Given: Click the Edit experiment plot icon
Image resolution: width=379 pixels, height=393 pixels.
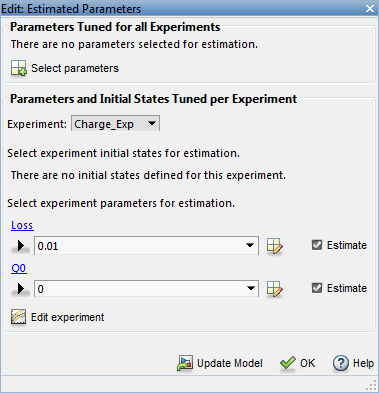Looking at the screenshot, I should [18, 317].
